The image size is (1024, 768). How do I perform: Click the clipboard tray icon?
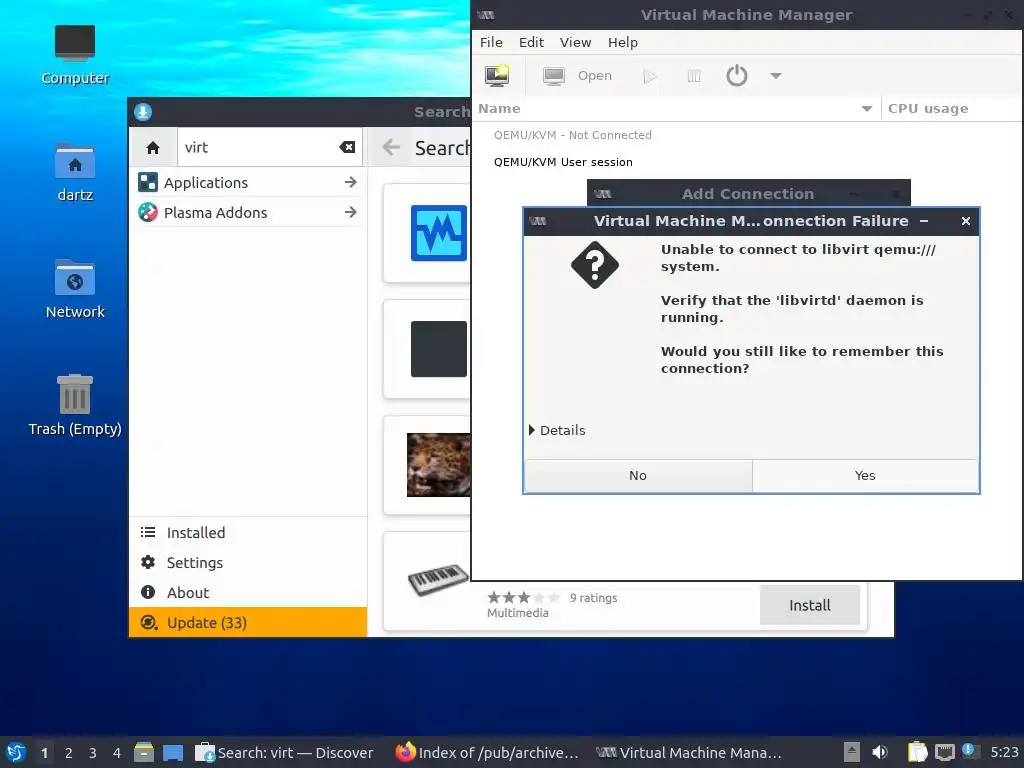click(917, 752)
